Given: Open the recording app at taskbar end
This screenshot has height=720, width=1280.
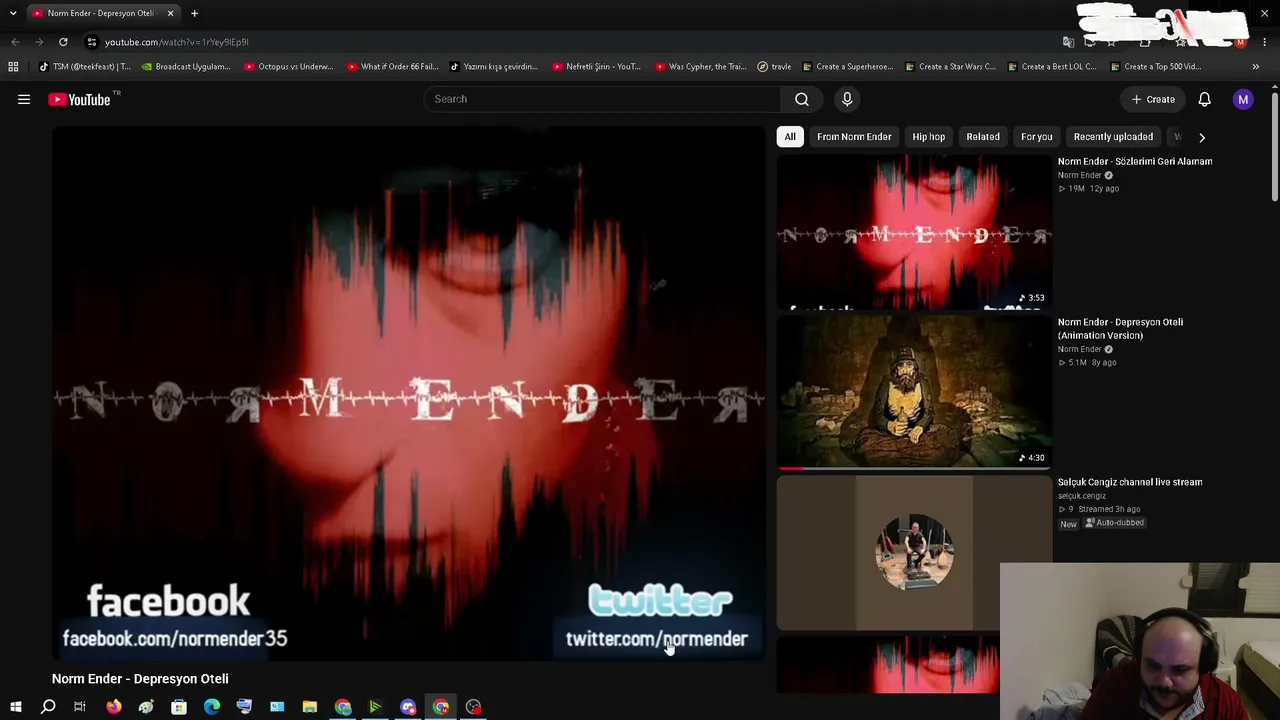Looking at the screenshot, I should click(473, 707).
